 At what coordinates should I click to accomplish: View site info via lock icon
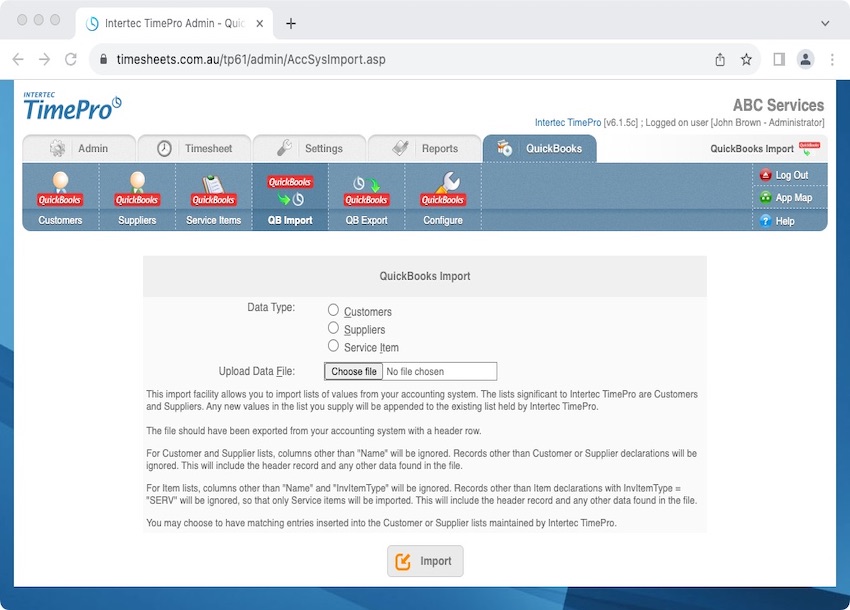103,59
